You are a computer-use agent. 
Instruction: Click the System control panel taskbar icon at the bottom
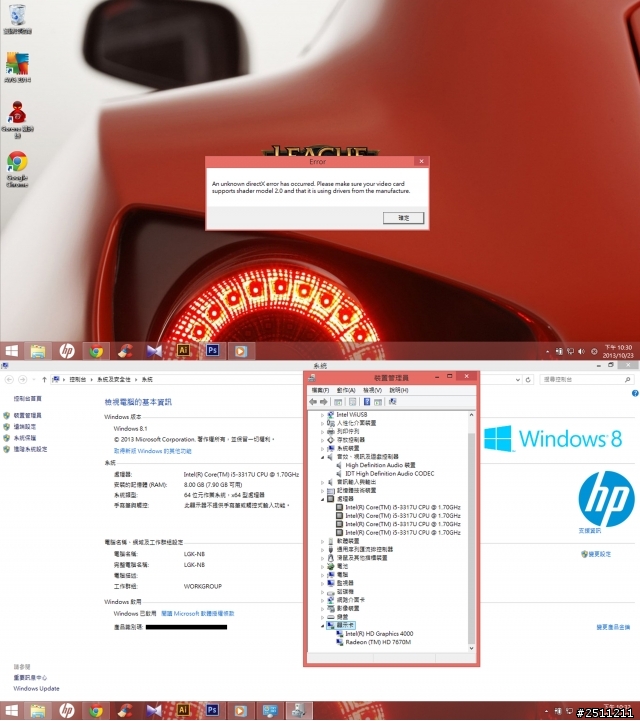(270, 711)
